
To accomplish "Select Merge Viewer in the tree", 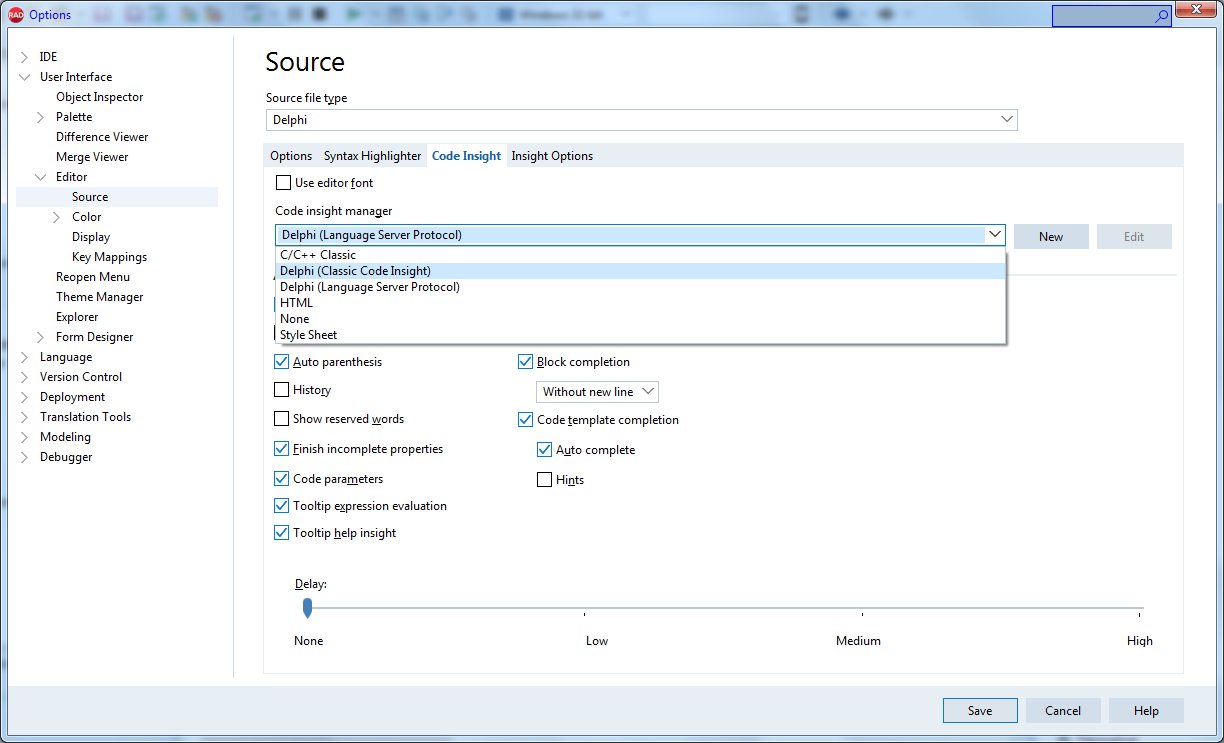I will coord(92,157).
